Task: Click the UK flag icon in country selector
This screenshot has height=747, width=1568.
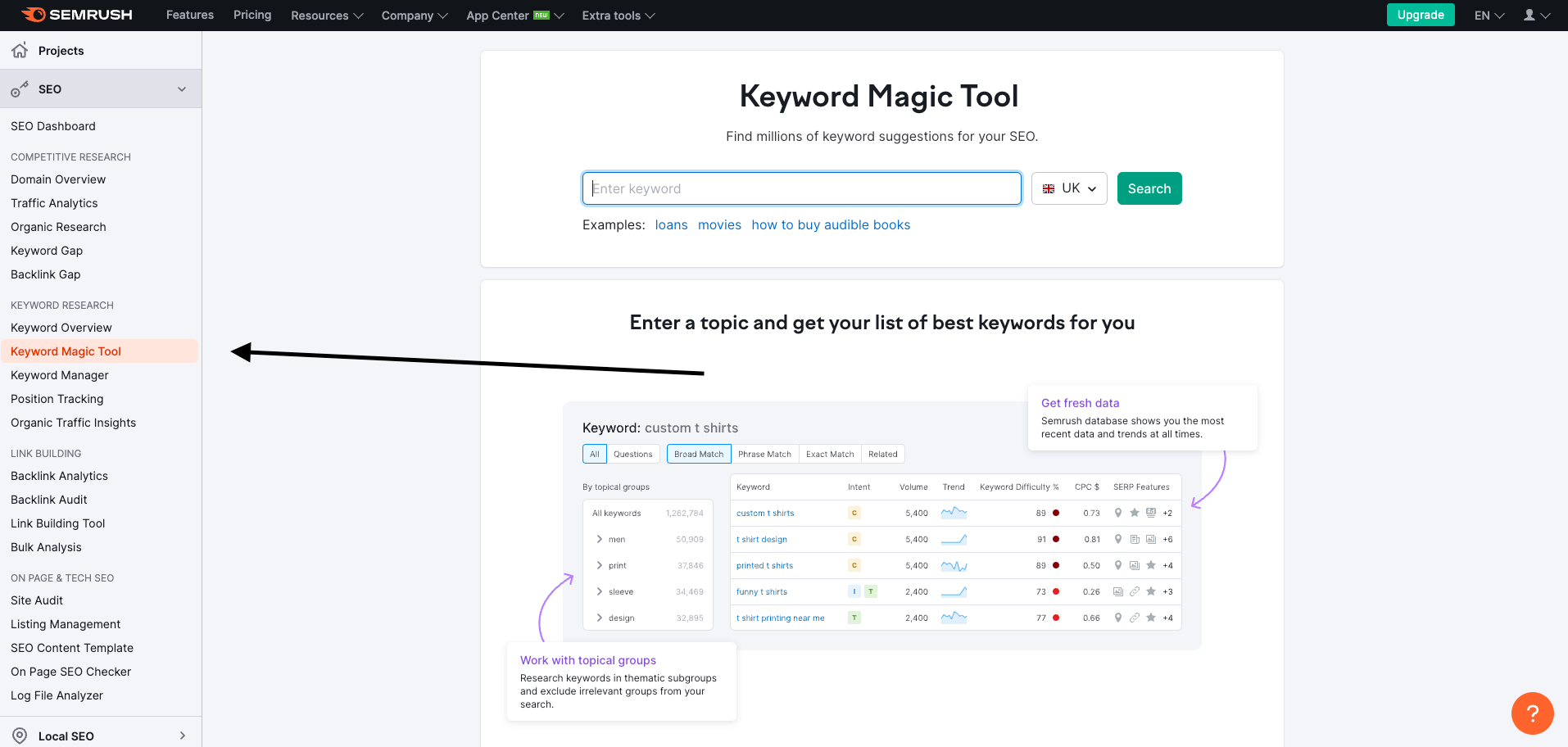Action: click(1049, 189)
